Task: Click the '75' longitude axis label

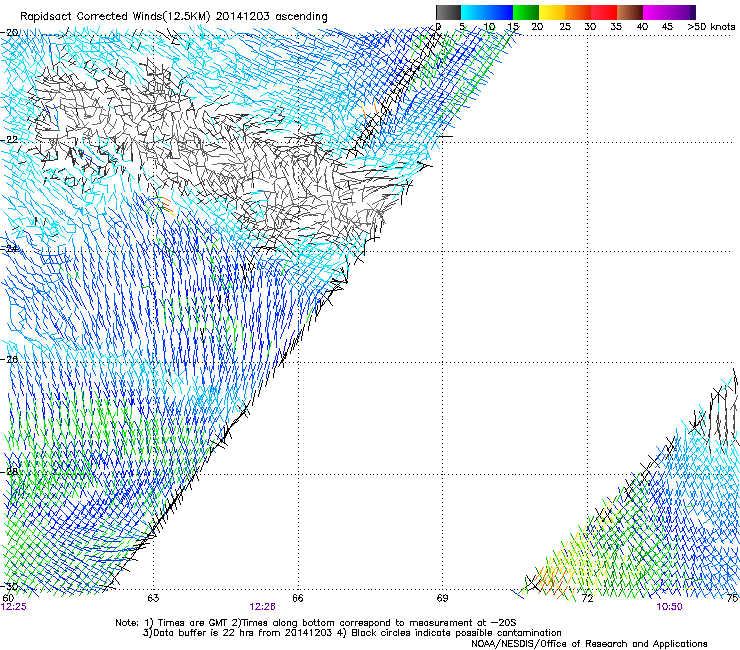Action: [x=732, y=598]
